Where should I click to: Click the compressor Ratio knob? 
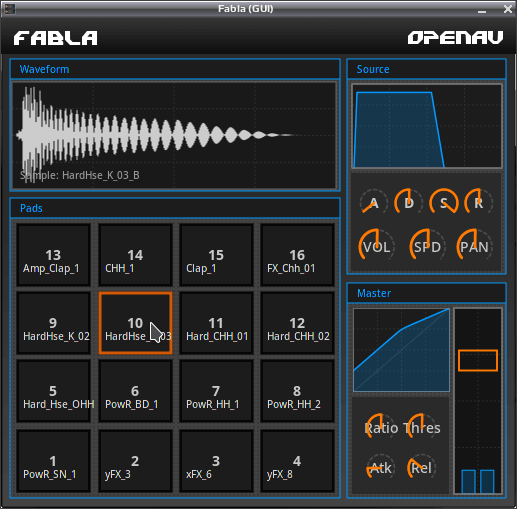381,427
